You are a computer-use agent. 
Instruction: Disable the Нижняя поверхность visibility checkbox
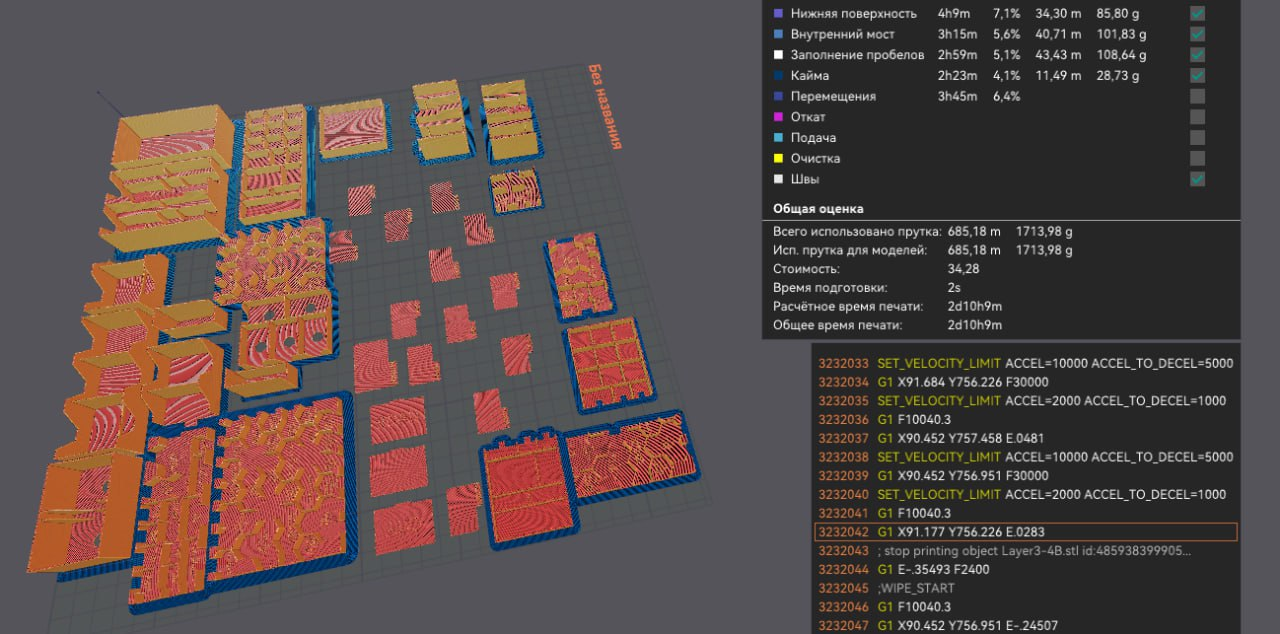[x=1197, y=14]
